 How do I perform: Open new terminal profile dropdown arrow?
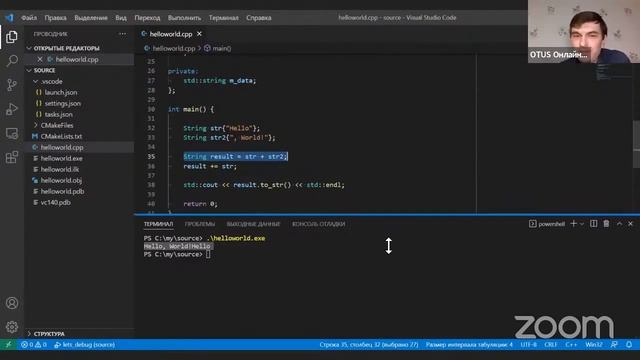point(582,224)
